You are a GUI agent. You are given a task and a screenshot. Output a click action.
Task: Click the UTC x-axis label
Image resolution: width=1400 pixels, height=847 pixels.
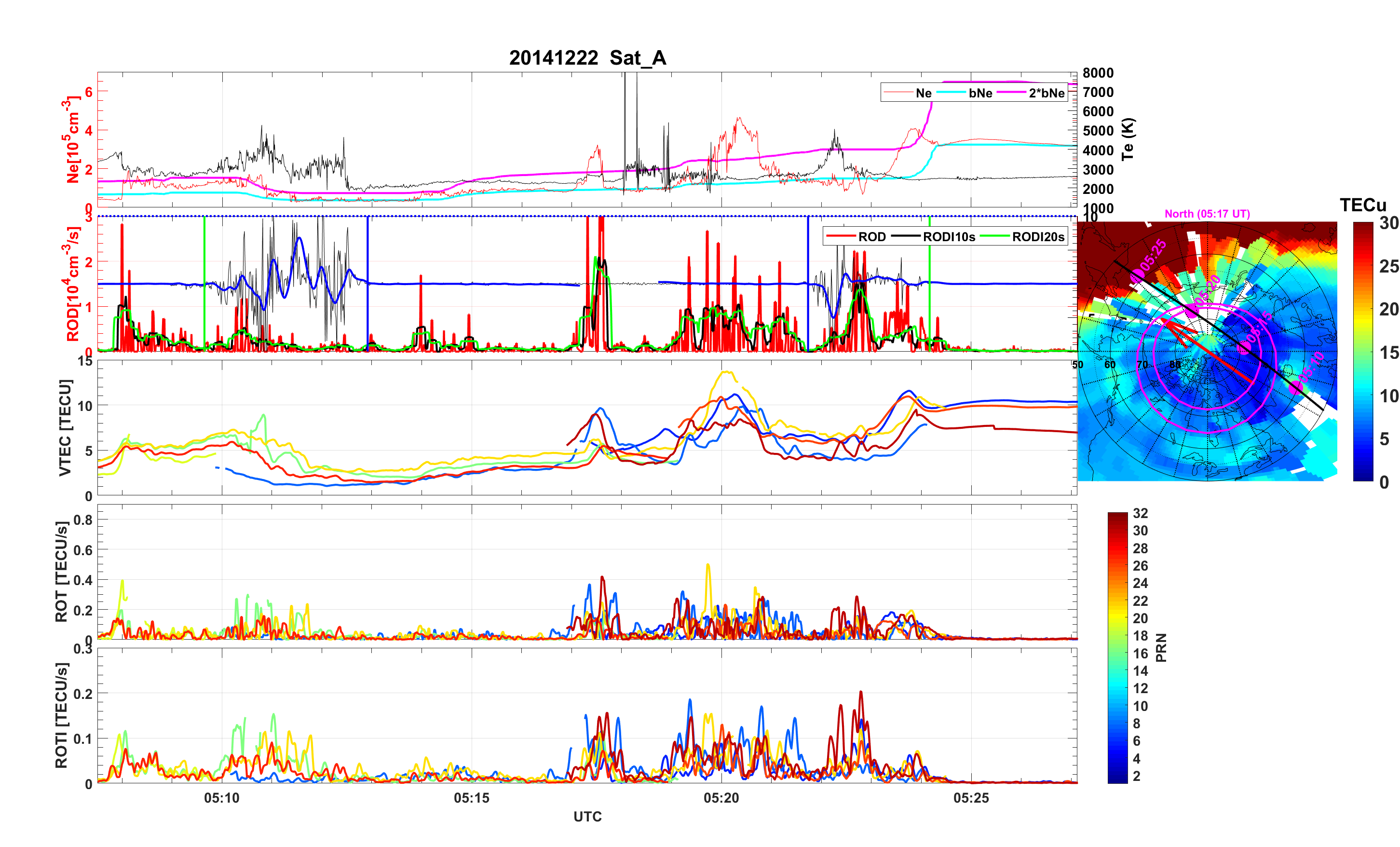[x=587, y=817]
